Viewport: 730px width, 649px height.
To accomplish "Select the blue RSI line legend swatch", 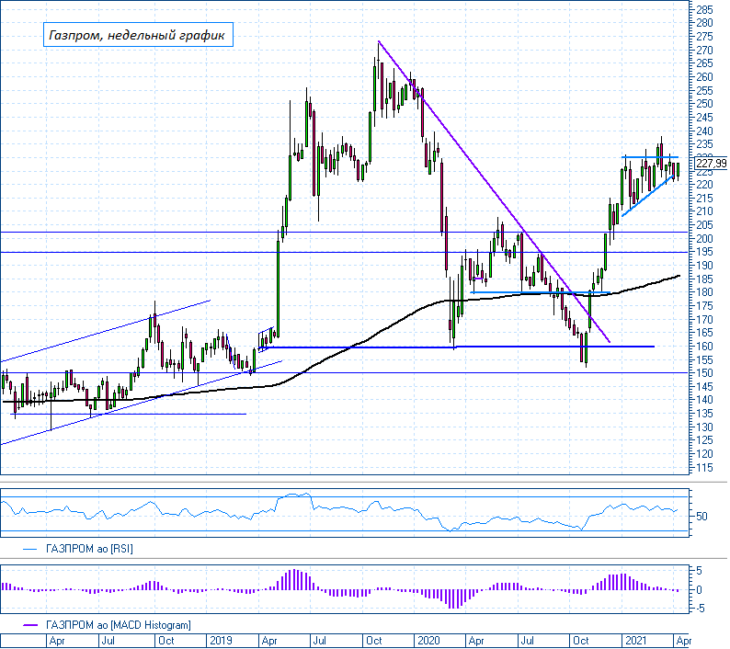I will point(30,549).
